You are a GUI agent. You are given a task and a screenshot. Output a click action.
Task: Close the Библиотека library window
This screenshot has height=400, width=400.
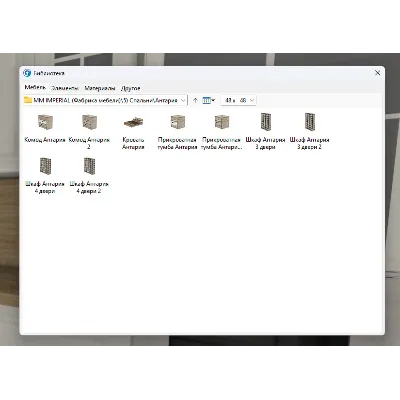pyautogui.click(x=377, y=73)
